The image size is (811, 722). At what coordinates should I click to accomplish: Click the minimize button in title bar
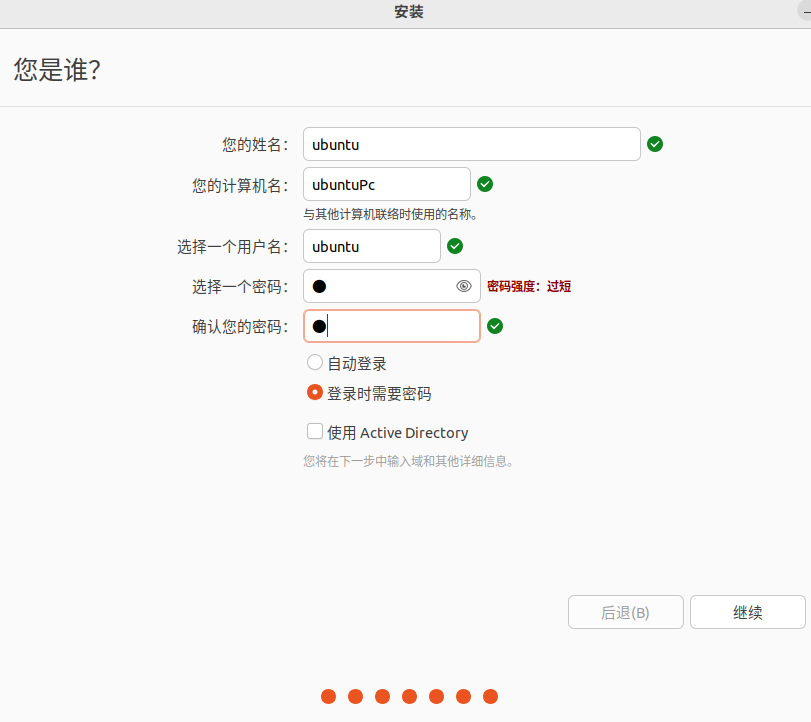point(806,11)
